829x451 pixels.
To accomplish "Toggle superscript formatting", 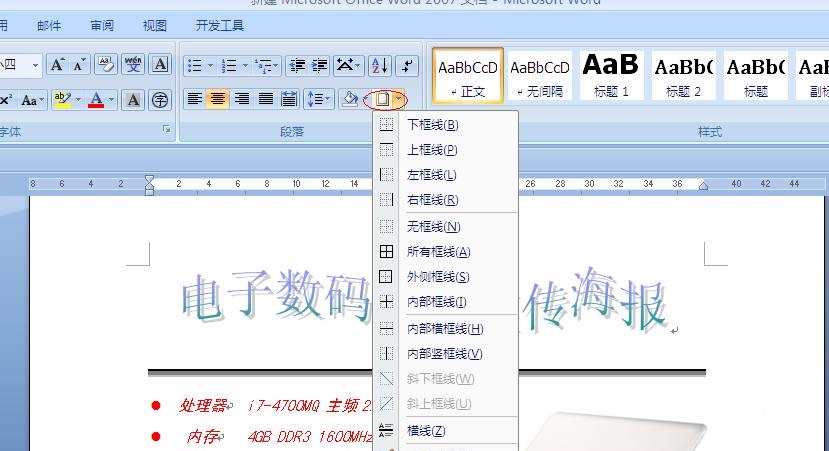I will 6,99.
